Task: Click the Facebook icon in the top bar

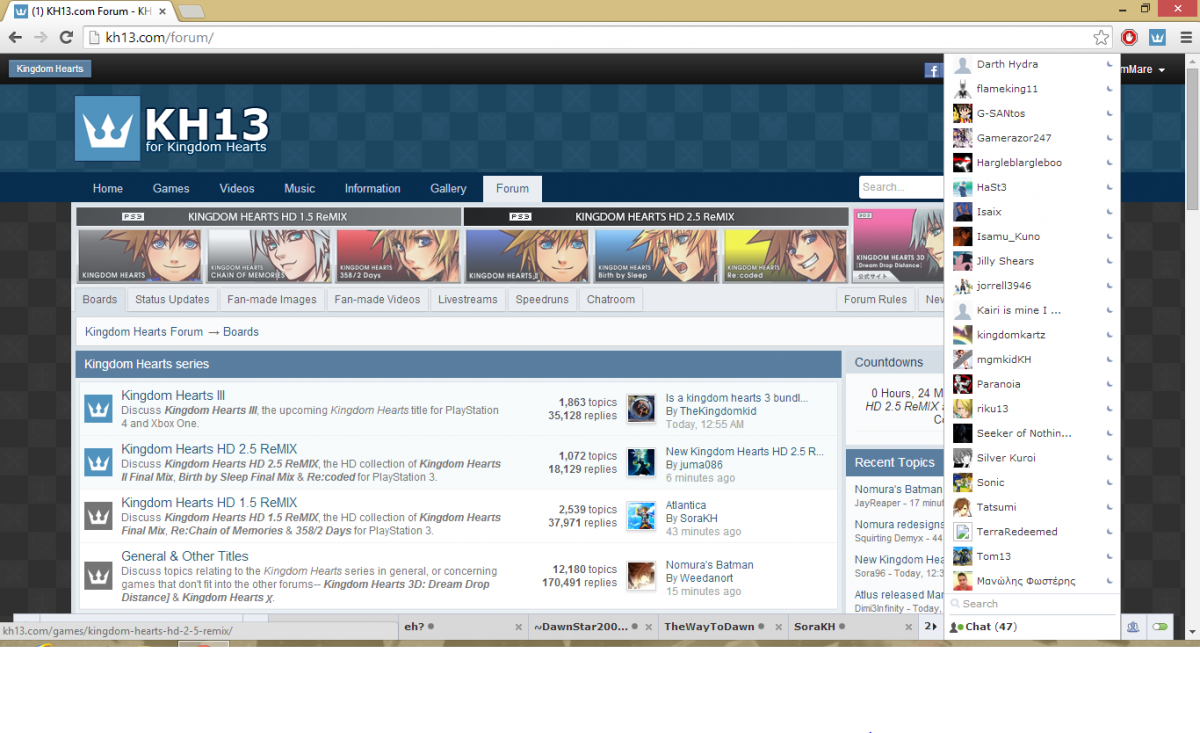Action: click(x=933, y=70)
